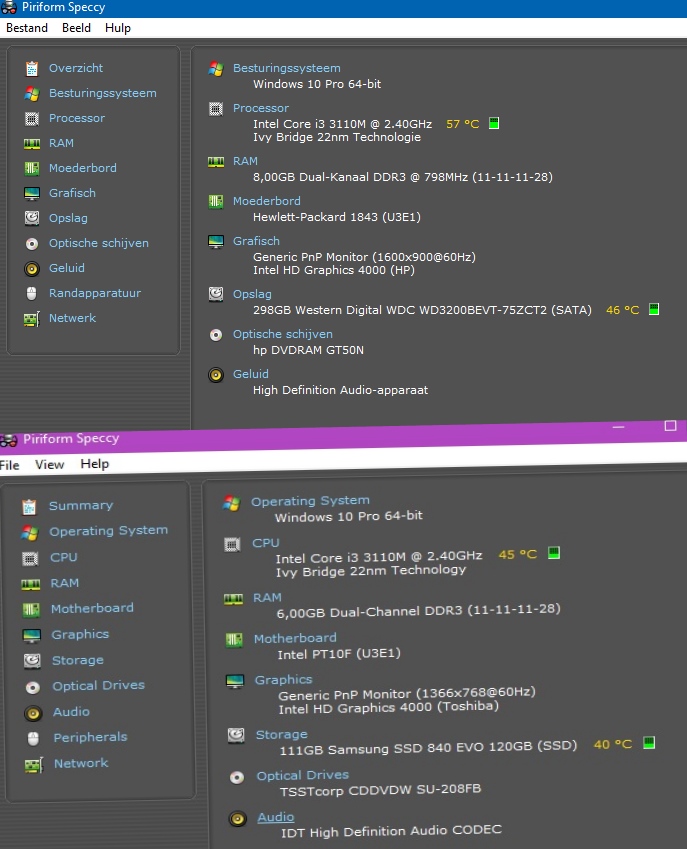Viewport: 687px width, 849px height.
Task: Click the green temperature indicator beside 57 °C
Action: pos(494,123)
